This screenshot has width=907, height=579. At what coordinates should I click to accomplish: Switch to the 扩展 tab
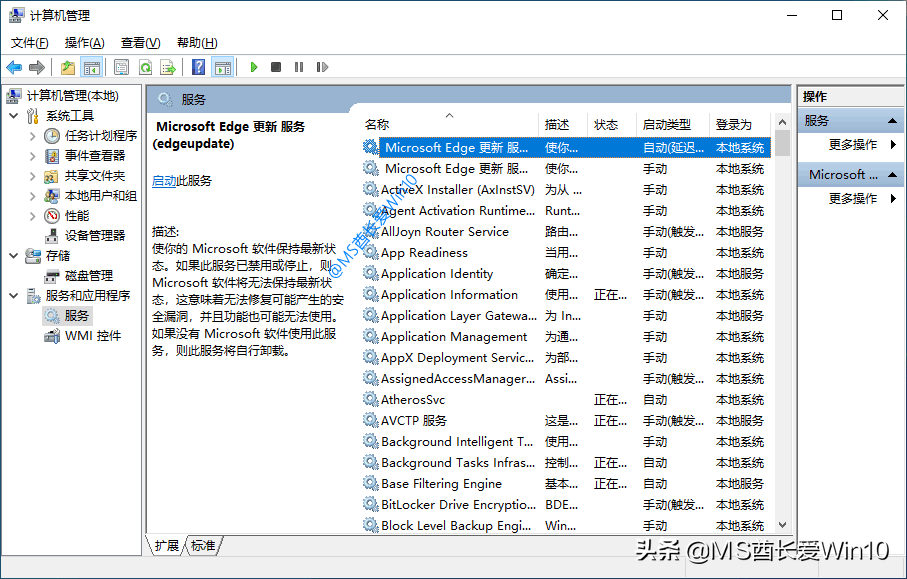point(167,545)
